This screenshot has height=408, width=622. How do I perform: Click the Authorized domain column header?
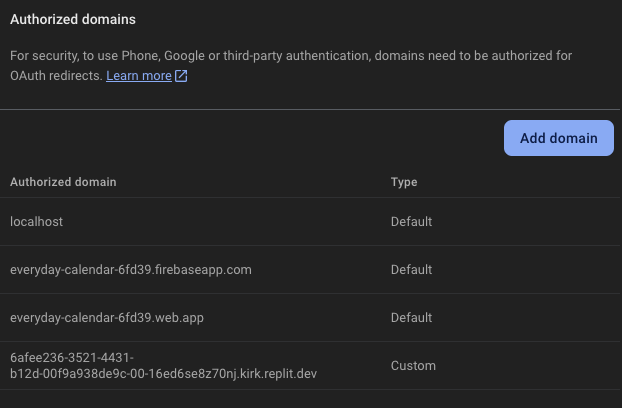tap(63, 182)
